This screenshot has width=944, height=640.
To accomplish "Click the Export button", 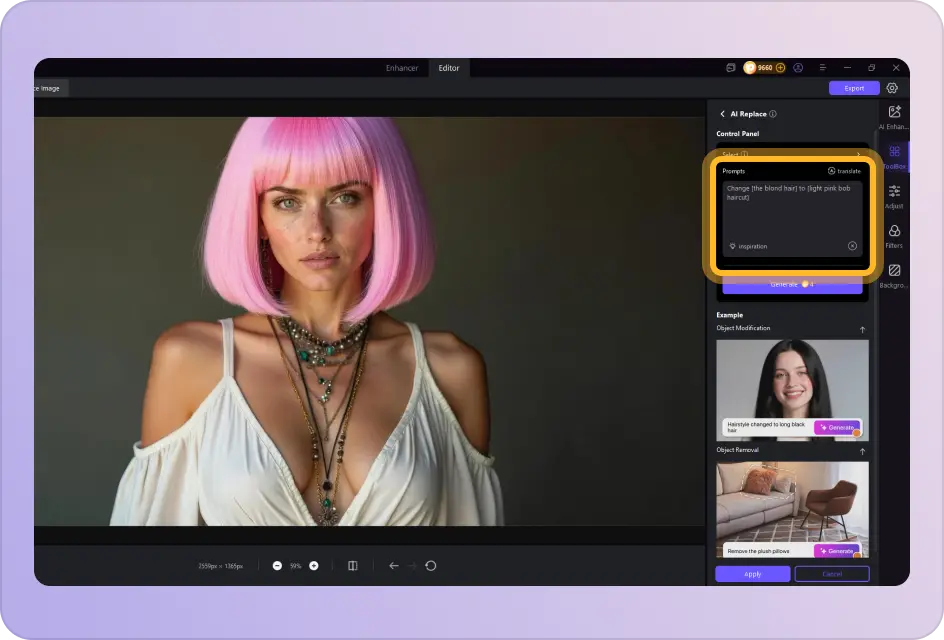I will tap(853, 88).
